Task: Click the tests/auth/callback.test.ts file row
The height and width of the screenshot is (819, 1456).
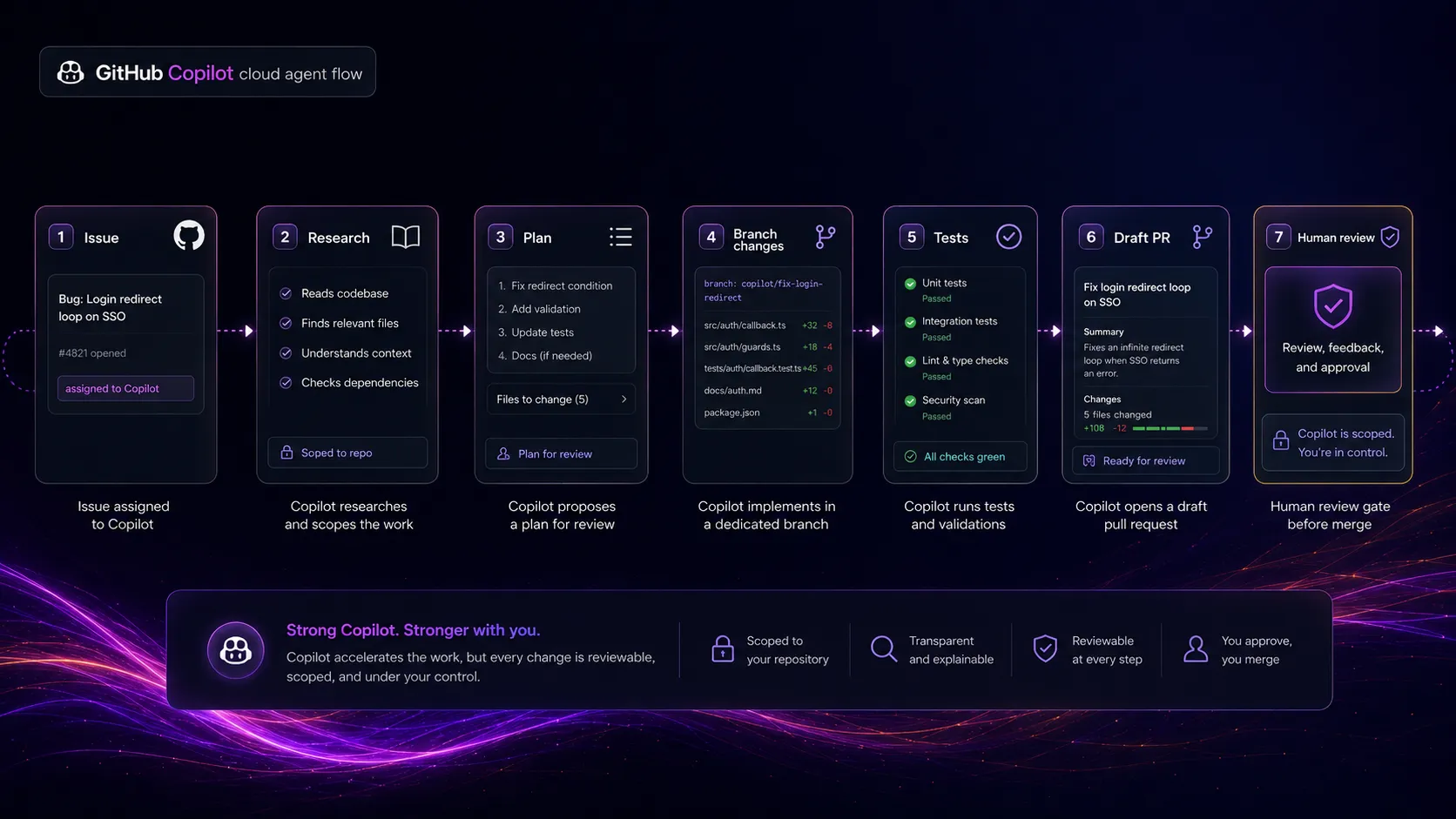Action: tap(767, 368)
